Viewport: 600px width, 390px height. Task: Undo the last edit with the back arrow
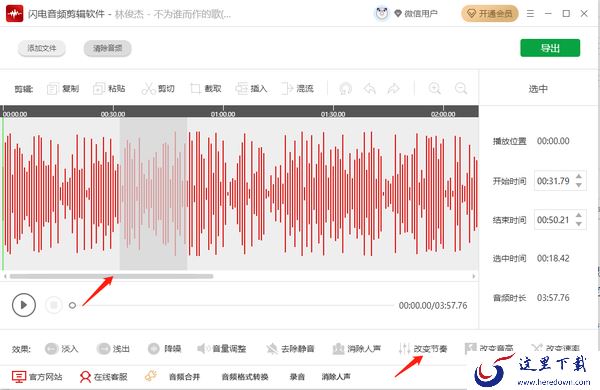(x=370, y=89)
